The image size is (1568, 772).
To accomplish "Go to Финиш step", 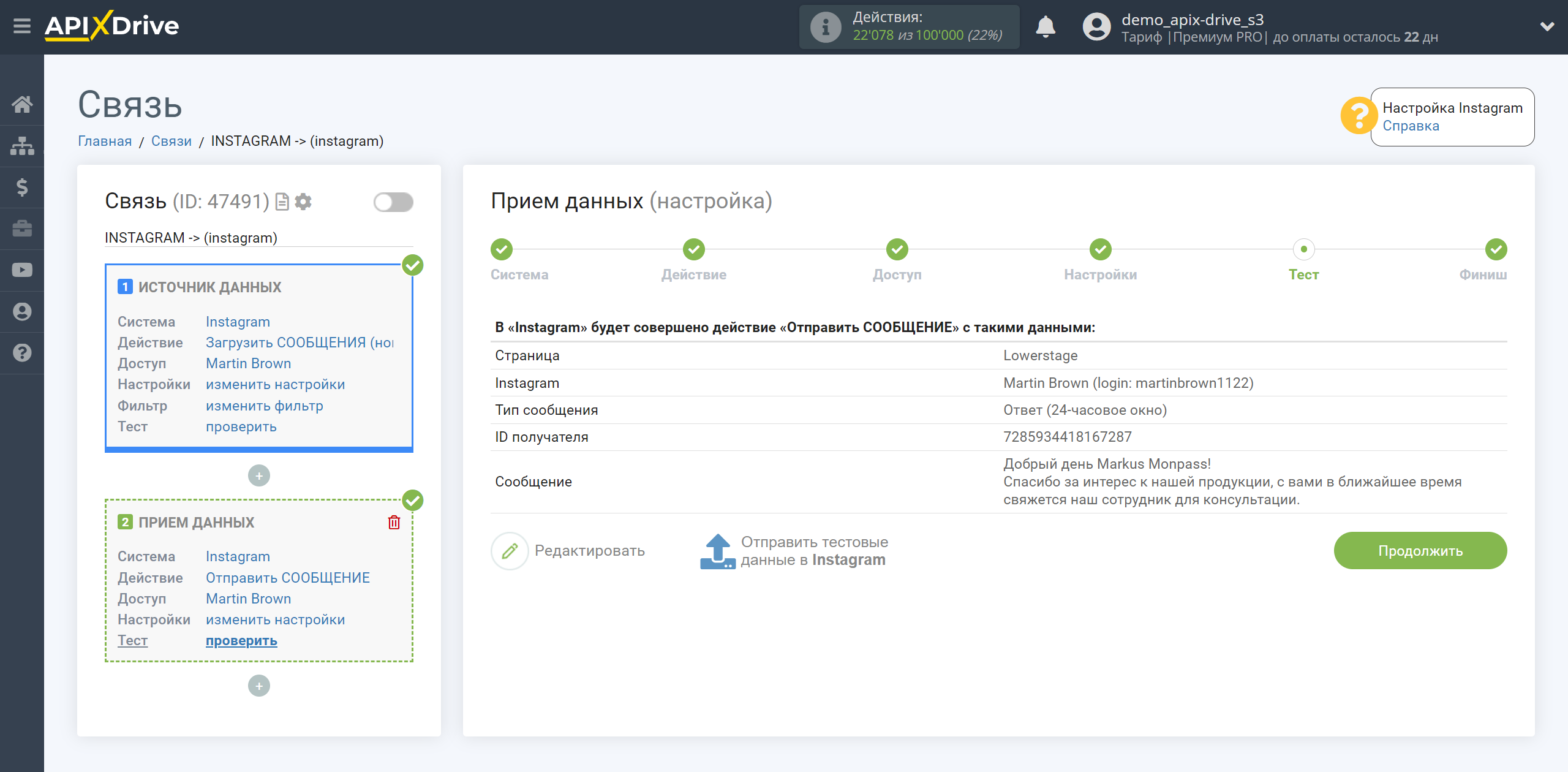I will click(x=1496, y=249).
